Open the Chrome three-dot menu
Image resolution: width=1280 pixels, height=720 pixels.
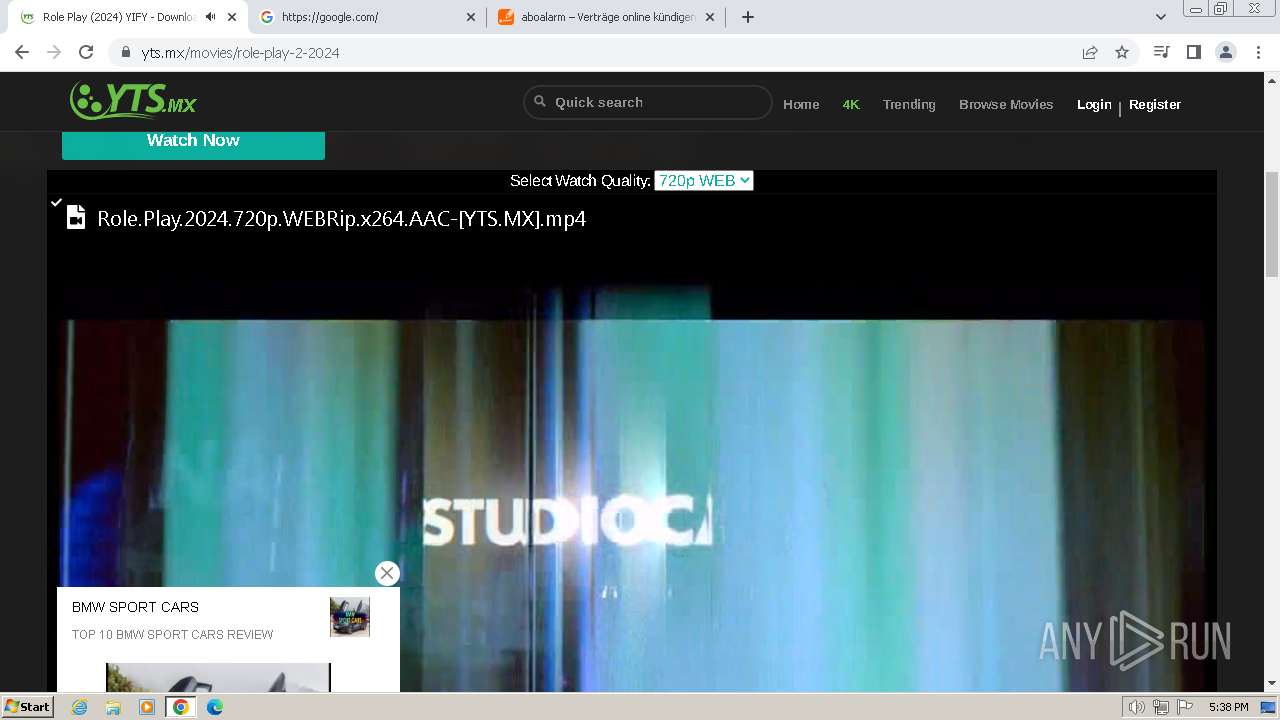pyautogui.click(x=1258, y=52)
